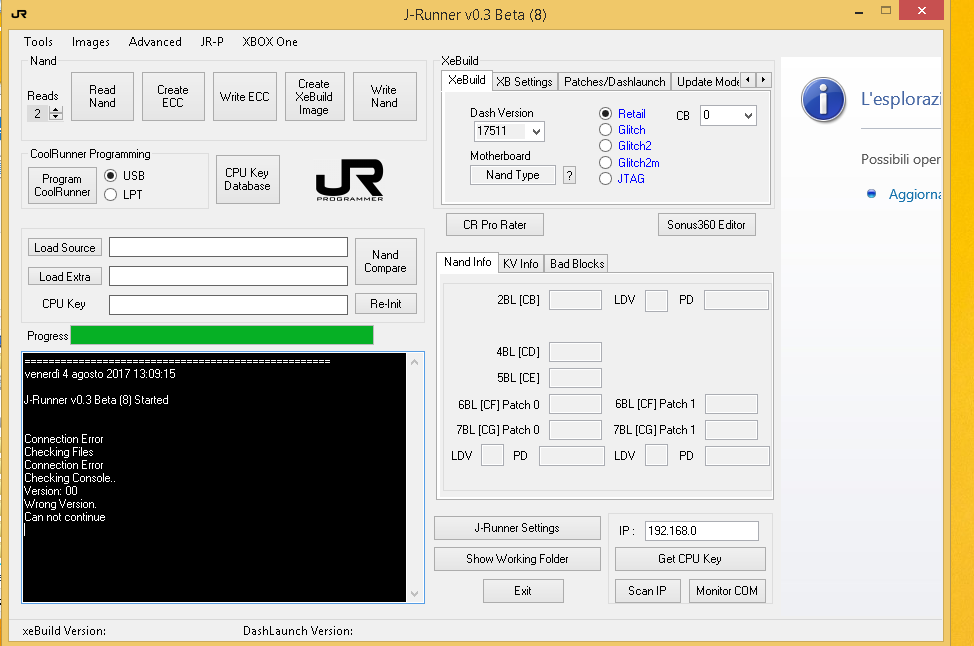Open the Advanced menu
The width and height of the screenshot is (974, 646).
coord(155,42)
